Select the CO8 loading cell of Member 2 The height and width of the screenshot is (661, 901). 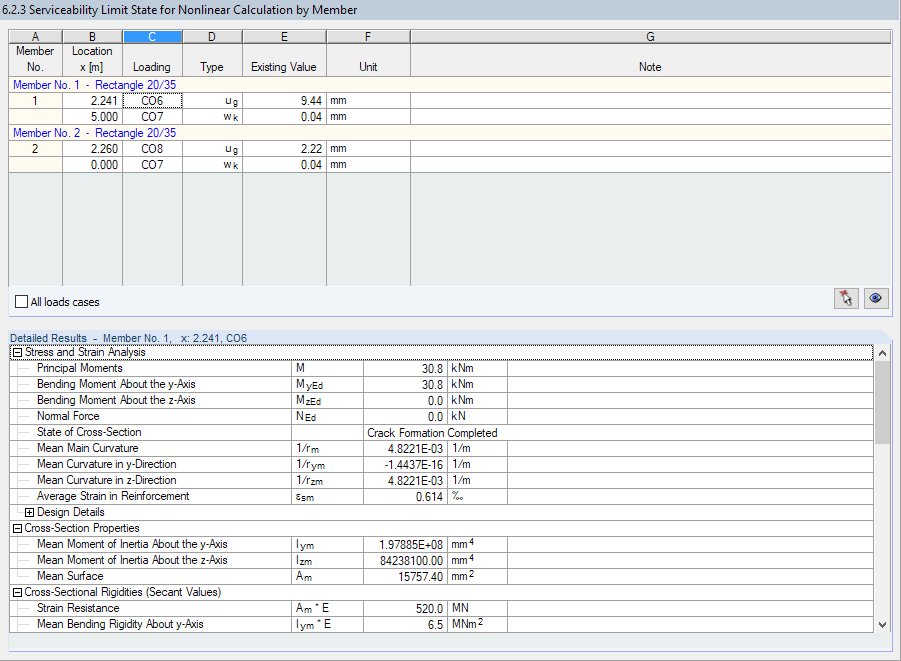tap(152, 149)
